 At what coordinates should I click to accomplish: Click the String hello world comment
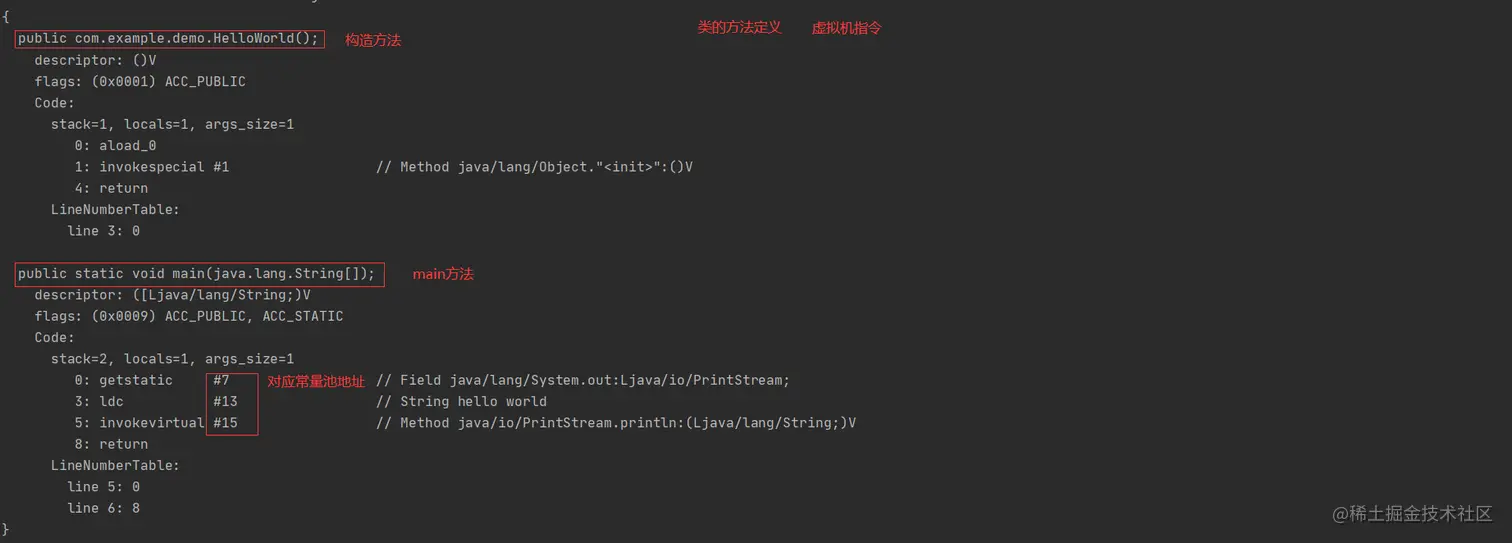pyautogui.click(x=461, y=401)
